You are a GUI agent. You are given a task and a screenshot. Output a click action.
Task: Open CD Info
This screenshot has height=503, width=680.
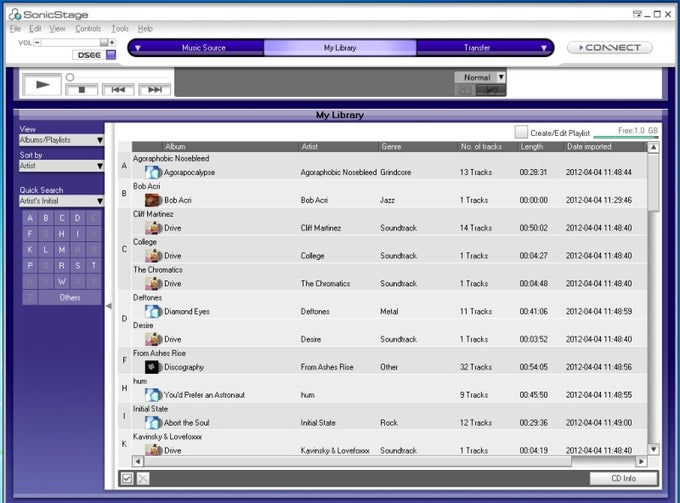[623, 478]
